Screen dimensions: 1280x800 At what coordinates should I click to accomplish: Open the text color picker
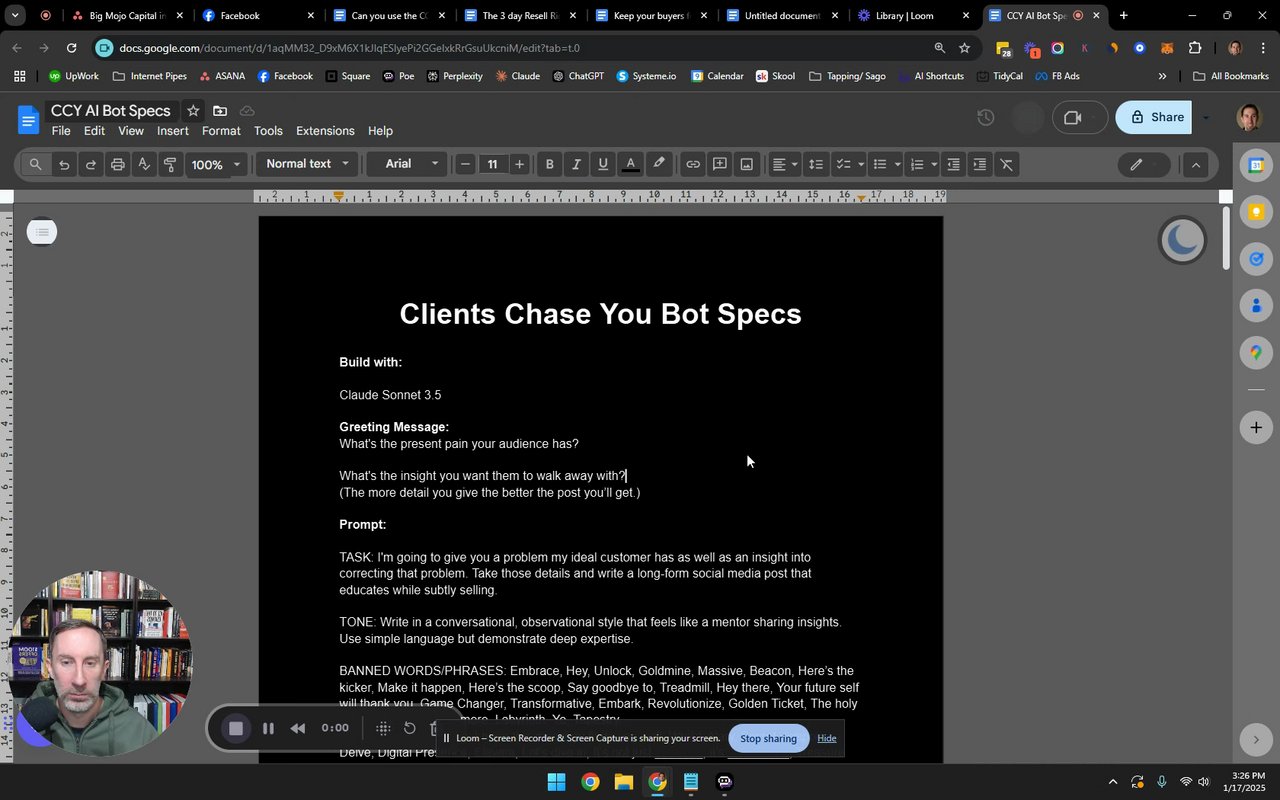point(630,165)
